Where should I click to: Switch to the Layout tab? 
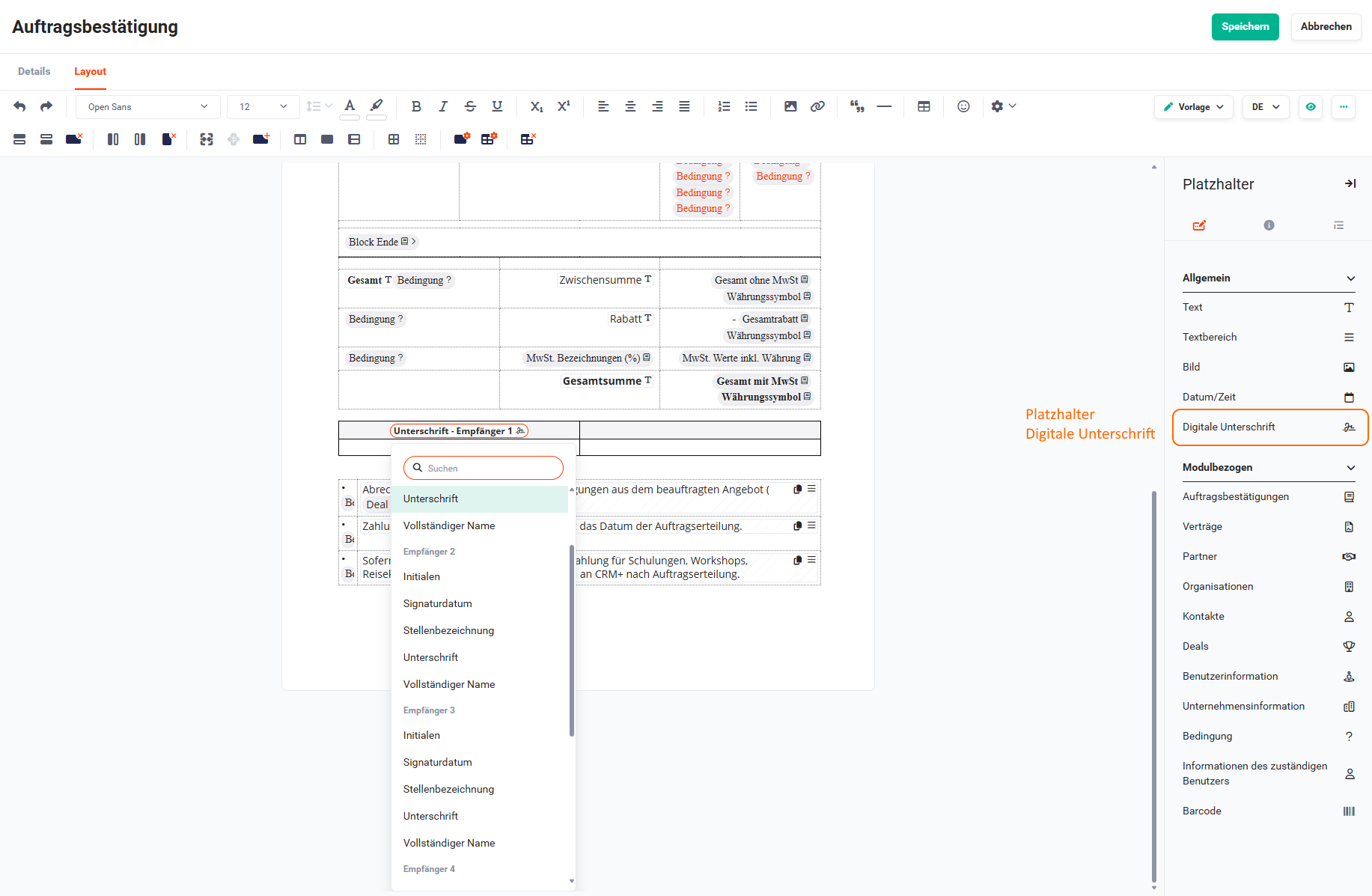90,71
